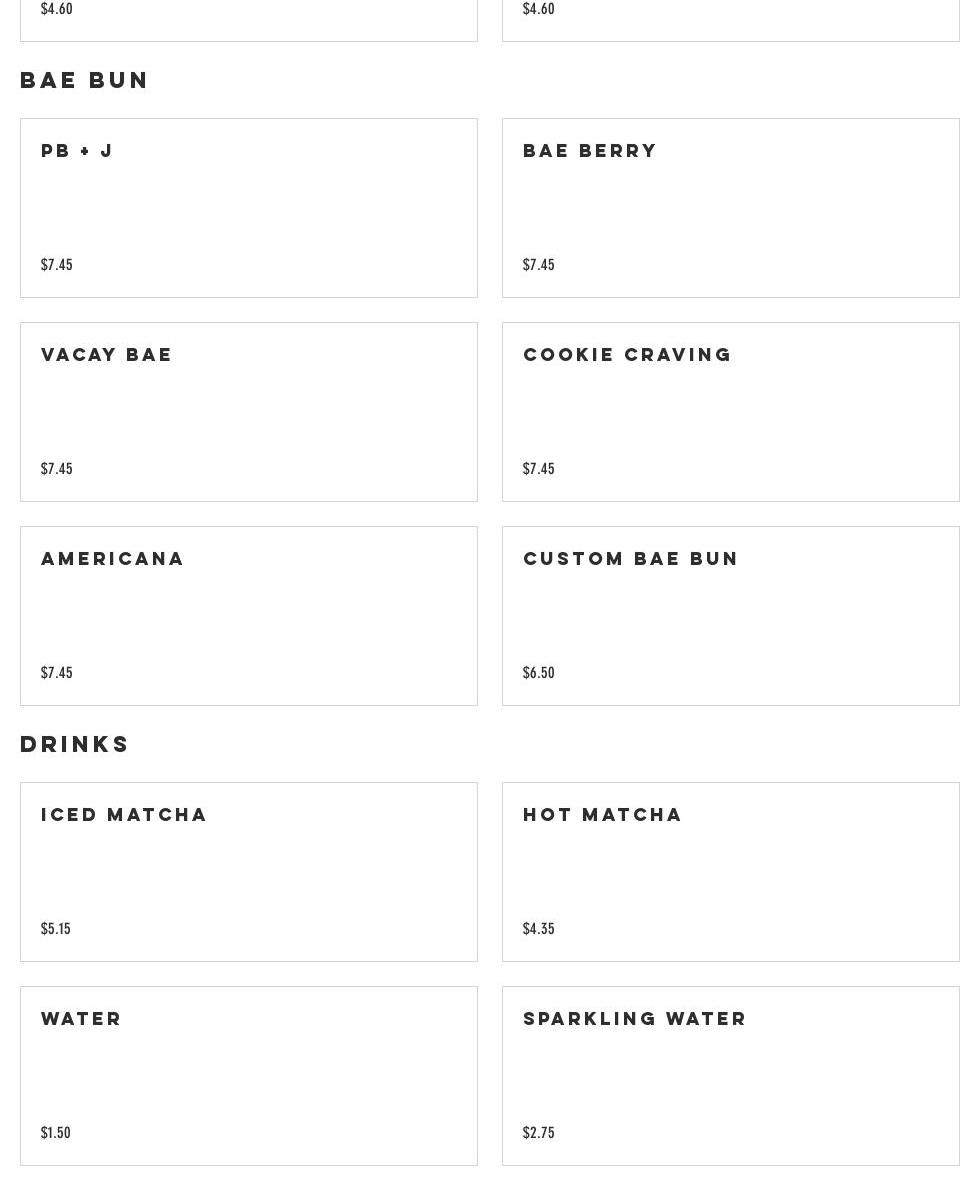
Task: Select the Custom Bae Bun option
Action: tap(730, 616)
